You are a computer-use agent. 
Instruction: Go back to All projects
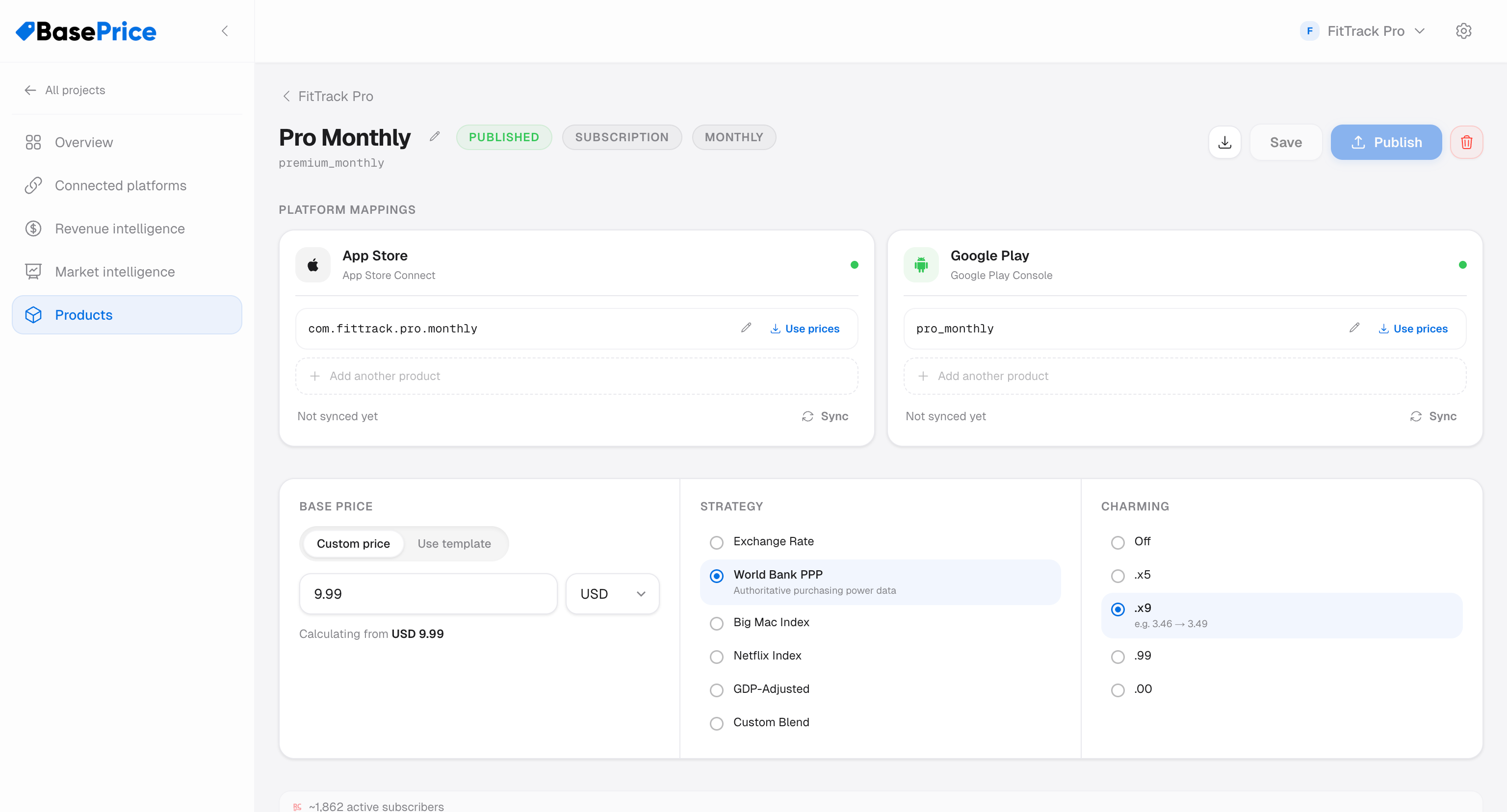tap(65, 90)
